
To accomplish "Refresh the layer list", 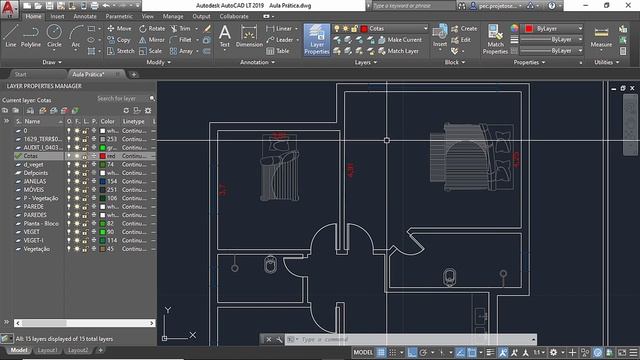I will (x=126, y=111).
